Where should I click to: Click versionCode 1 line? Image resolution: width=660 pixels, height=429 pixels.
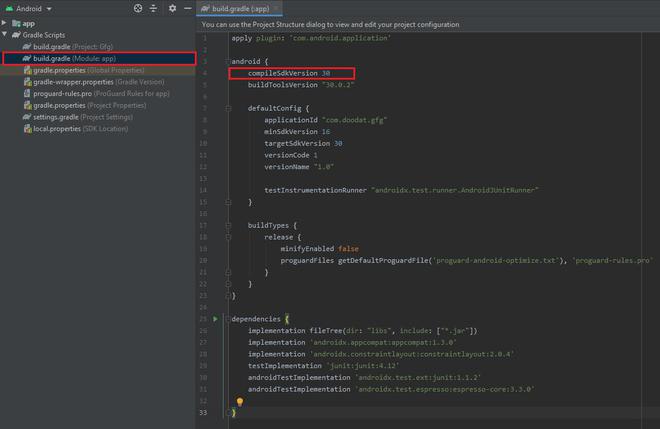click(x=290, y=155)
